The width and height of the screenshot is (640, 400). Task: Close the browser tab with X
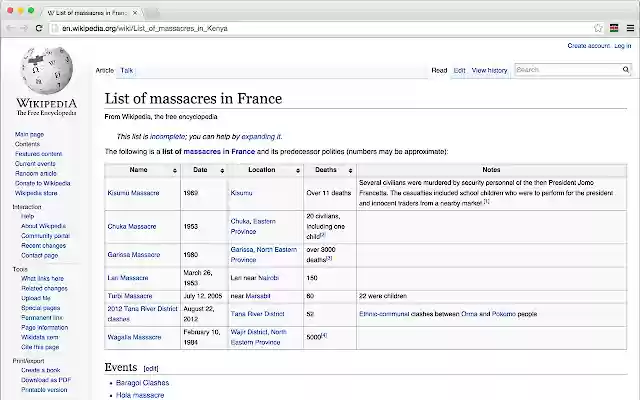pos(135,13)
